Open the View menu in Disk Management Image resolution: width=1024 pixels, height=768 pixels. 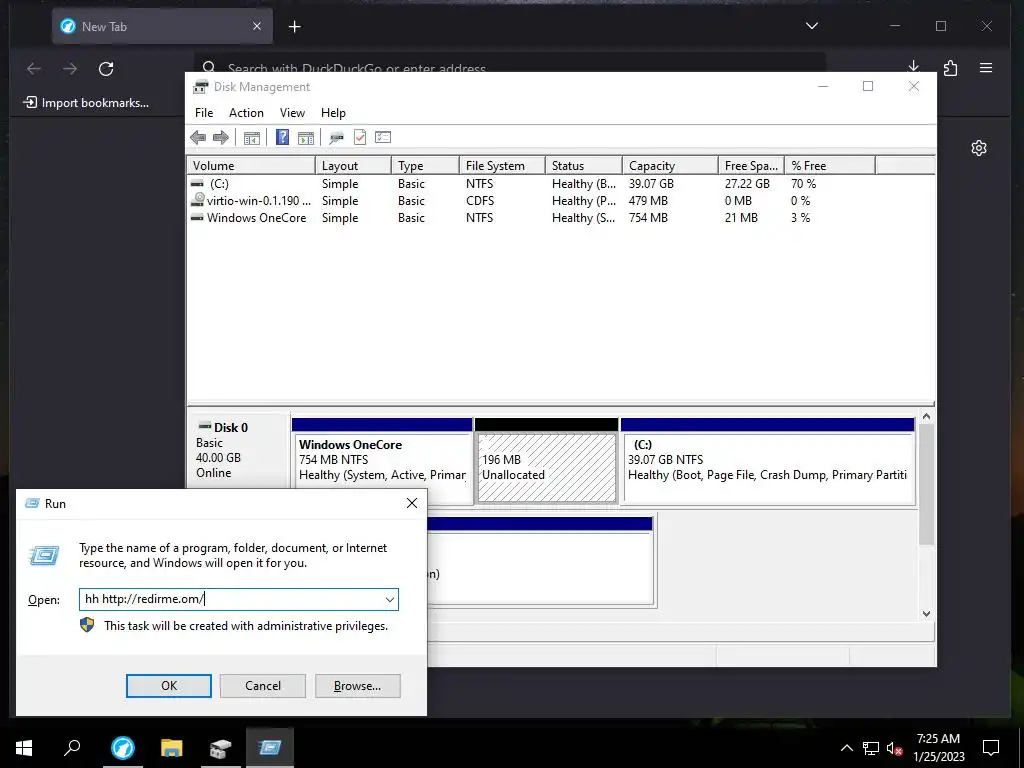point(293,113)
